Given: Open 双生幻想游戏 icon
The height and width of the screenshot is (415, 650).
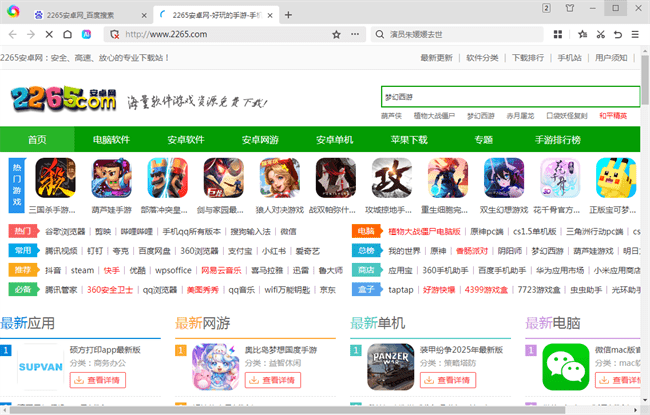Looking at the screenshot, I should pos(504,177).
